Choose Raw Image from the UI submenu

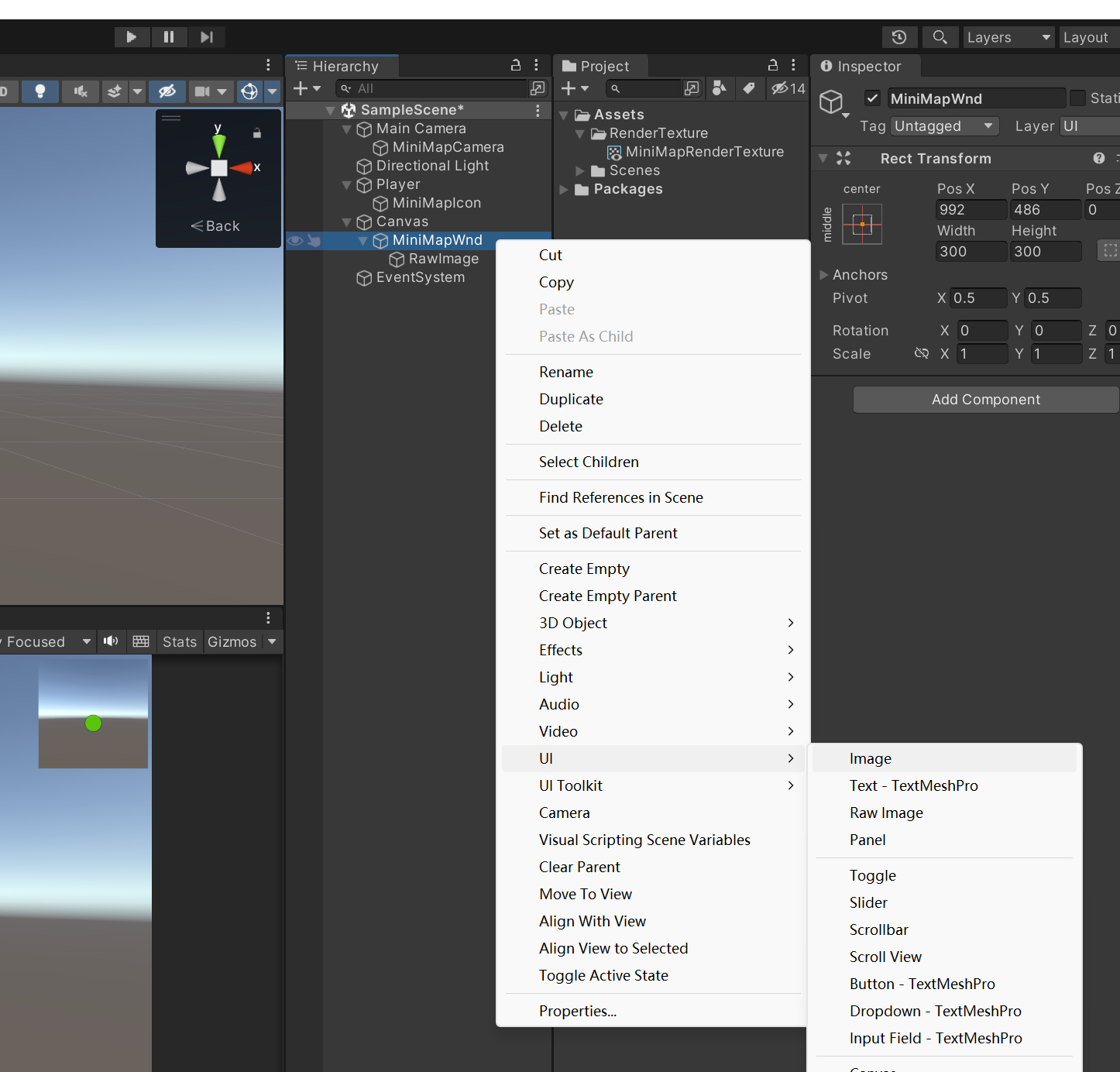click(x=886, y=813)
